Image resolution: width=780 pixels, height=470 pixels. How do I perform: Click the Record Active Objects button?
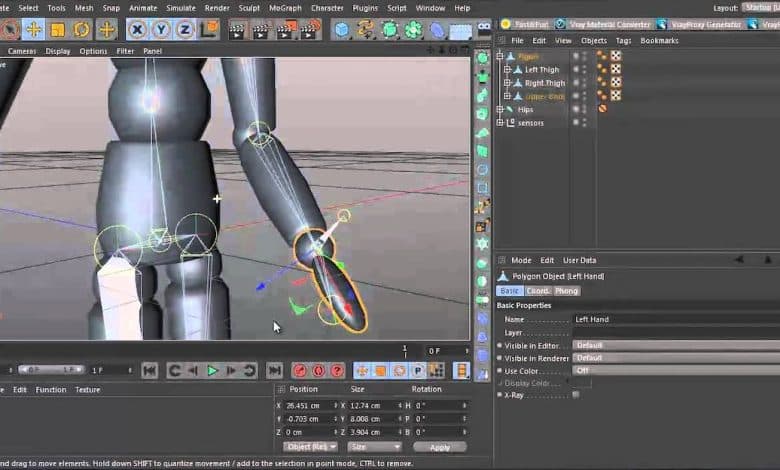[x=300, y=371]
